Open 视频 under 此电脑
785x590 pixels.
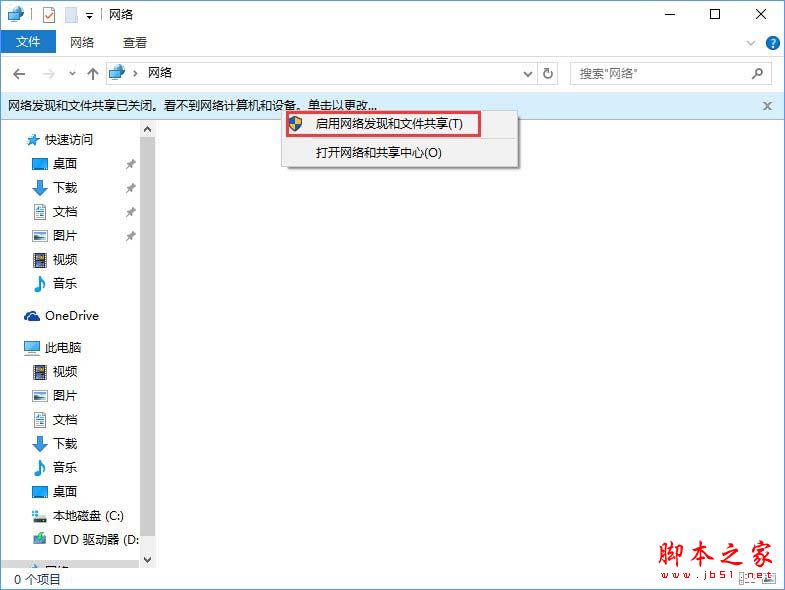[65, 372]
